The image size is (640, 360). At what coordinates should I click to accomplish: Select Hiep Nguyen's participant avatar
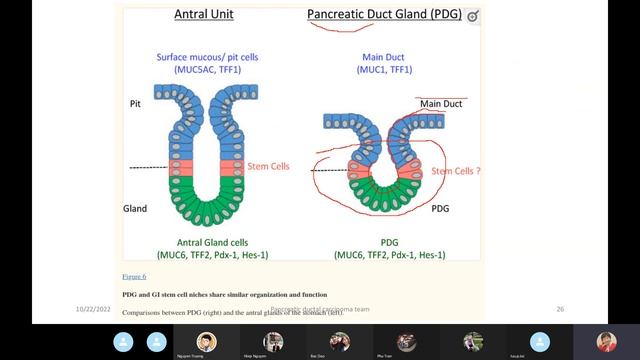pos(273,342)
